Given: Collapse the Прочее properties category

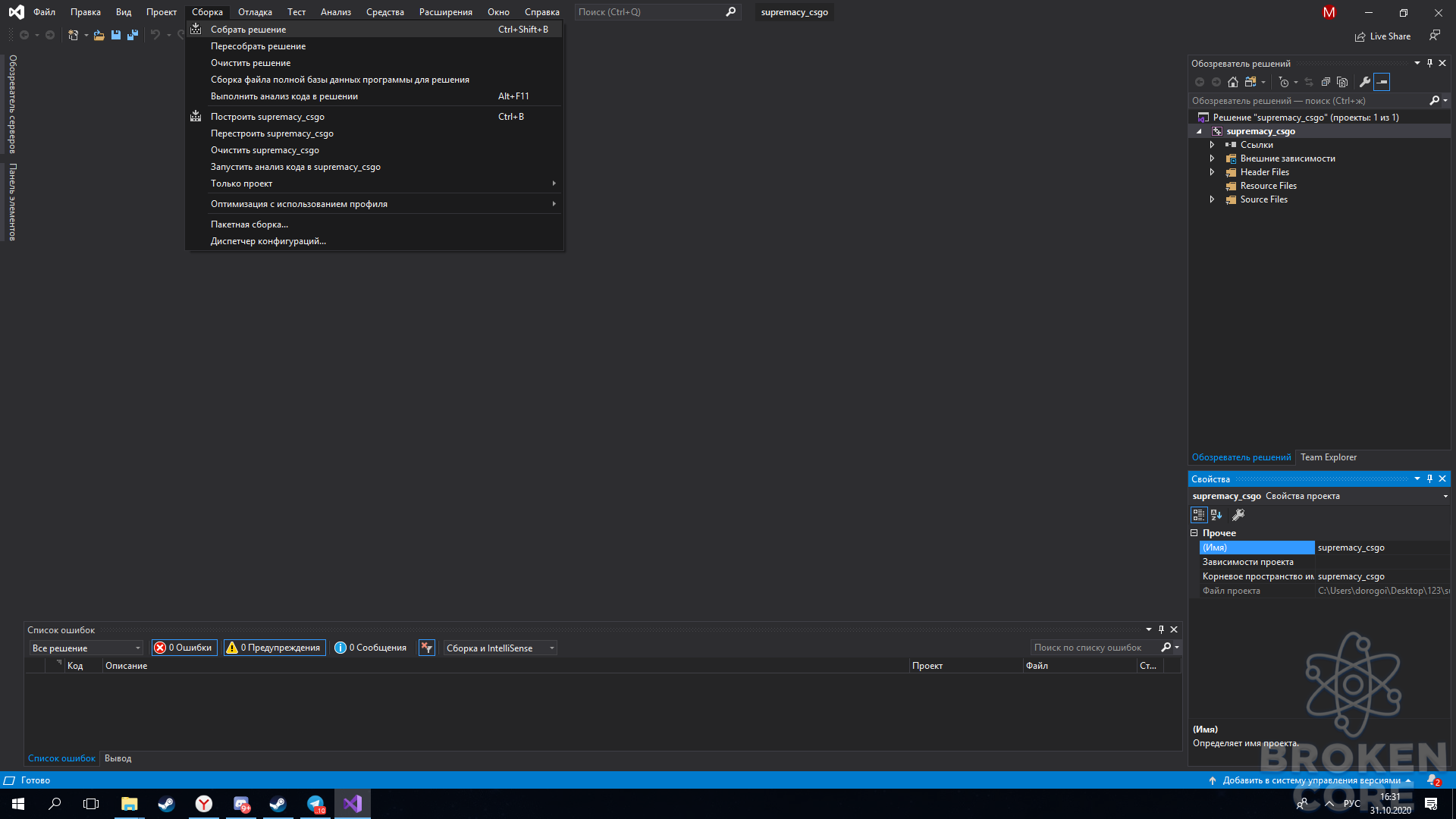Looking at the screenshot, I should (x=1194, y=533).
